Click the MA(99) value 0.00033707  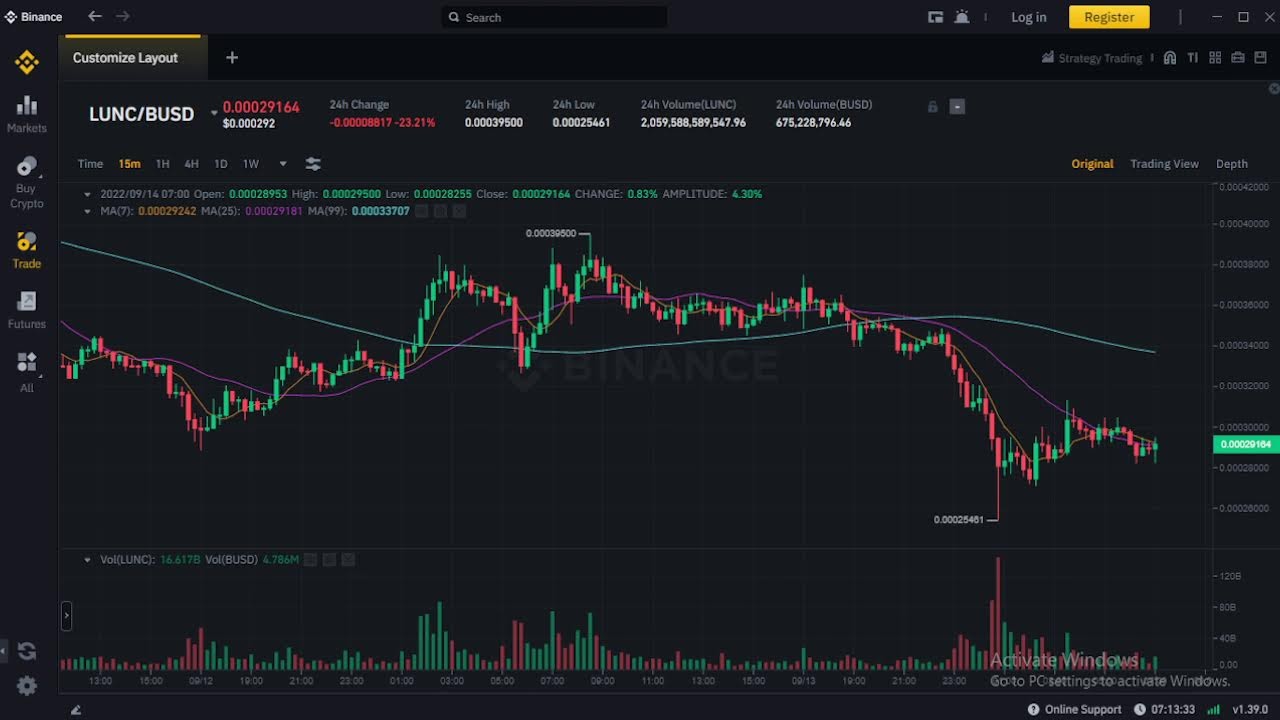click(381, 211)
